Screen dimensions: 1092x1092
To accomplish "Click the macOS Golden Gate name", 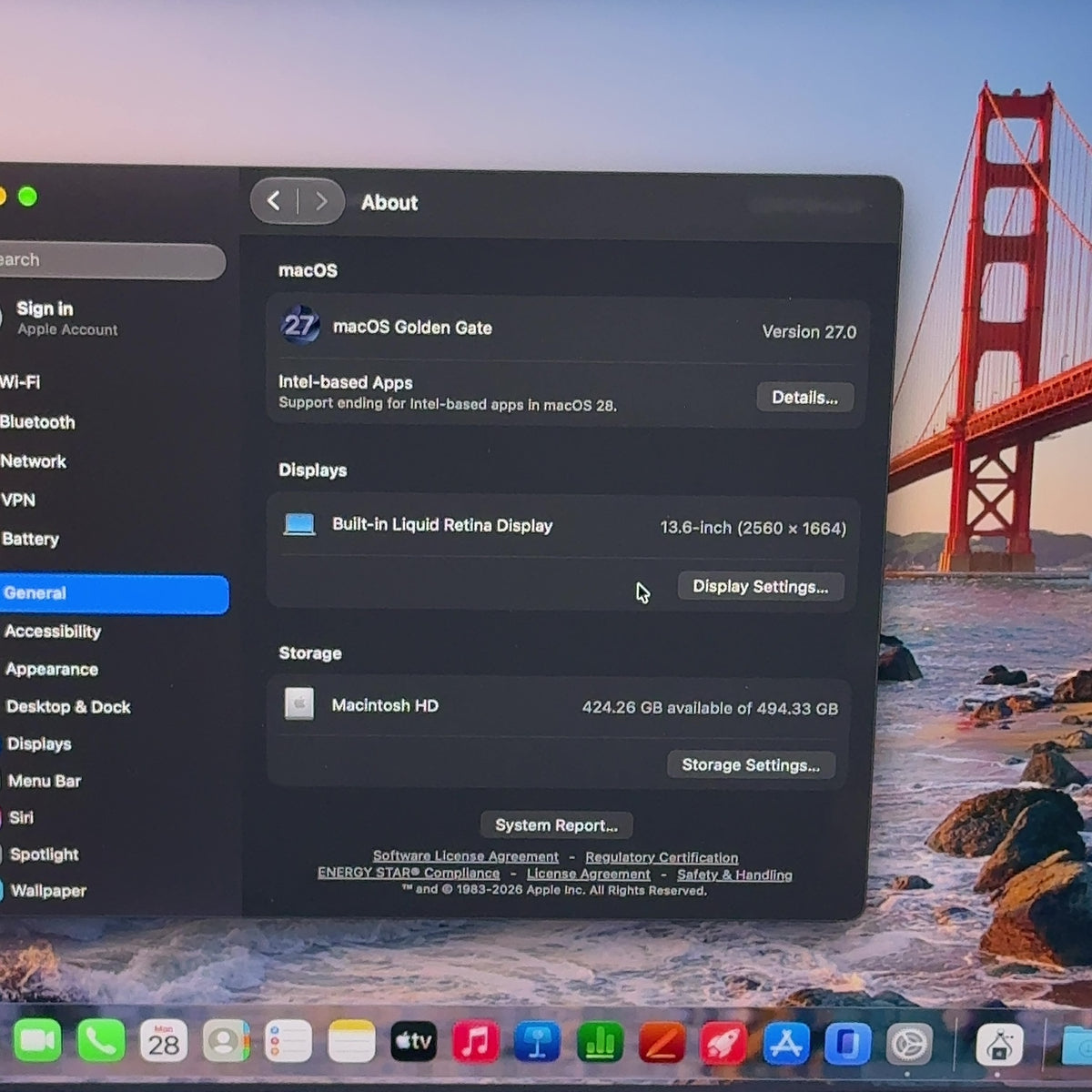I will point(412,328).
